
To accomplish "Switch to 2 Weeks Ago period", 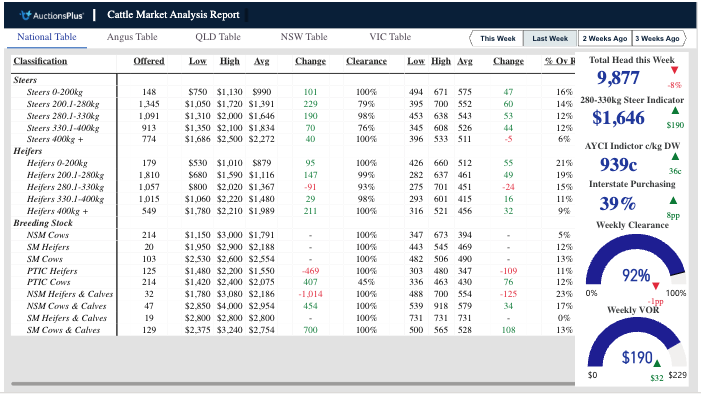I will (604, 38).
